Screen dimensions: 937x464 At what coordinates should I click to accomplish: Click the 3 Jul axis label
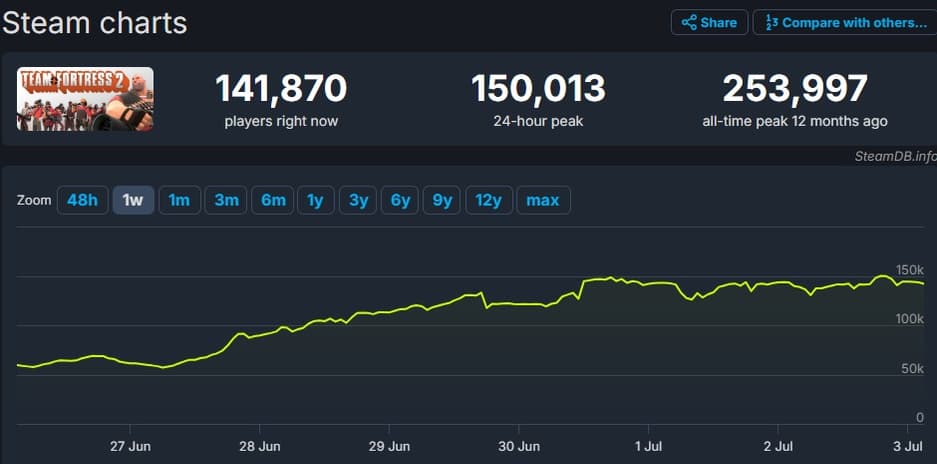pos(908,446)
